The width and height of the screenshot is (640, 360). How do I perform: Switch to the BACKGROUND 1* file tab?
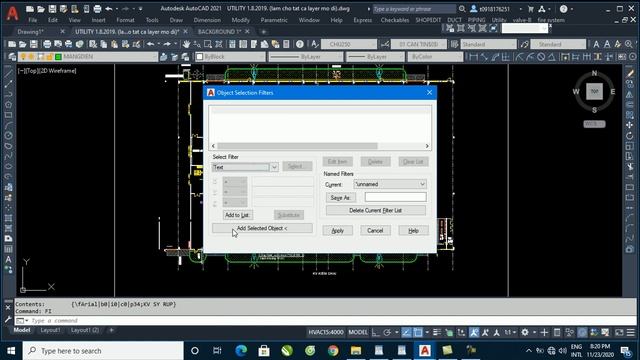[219, 31]
